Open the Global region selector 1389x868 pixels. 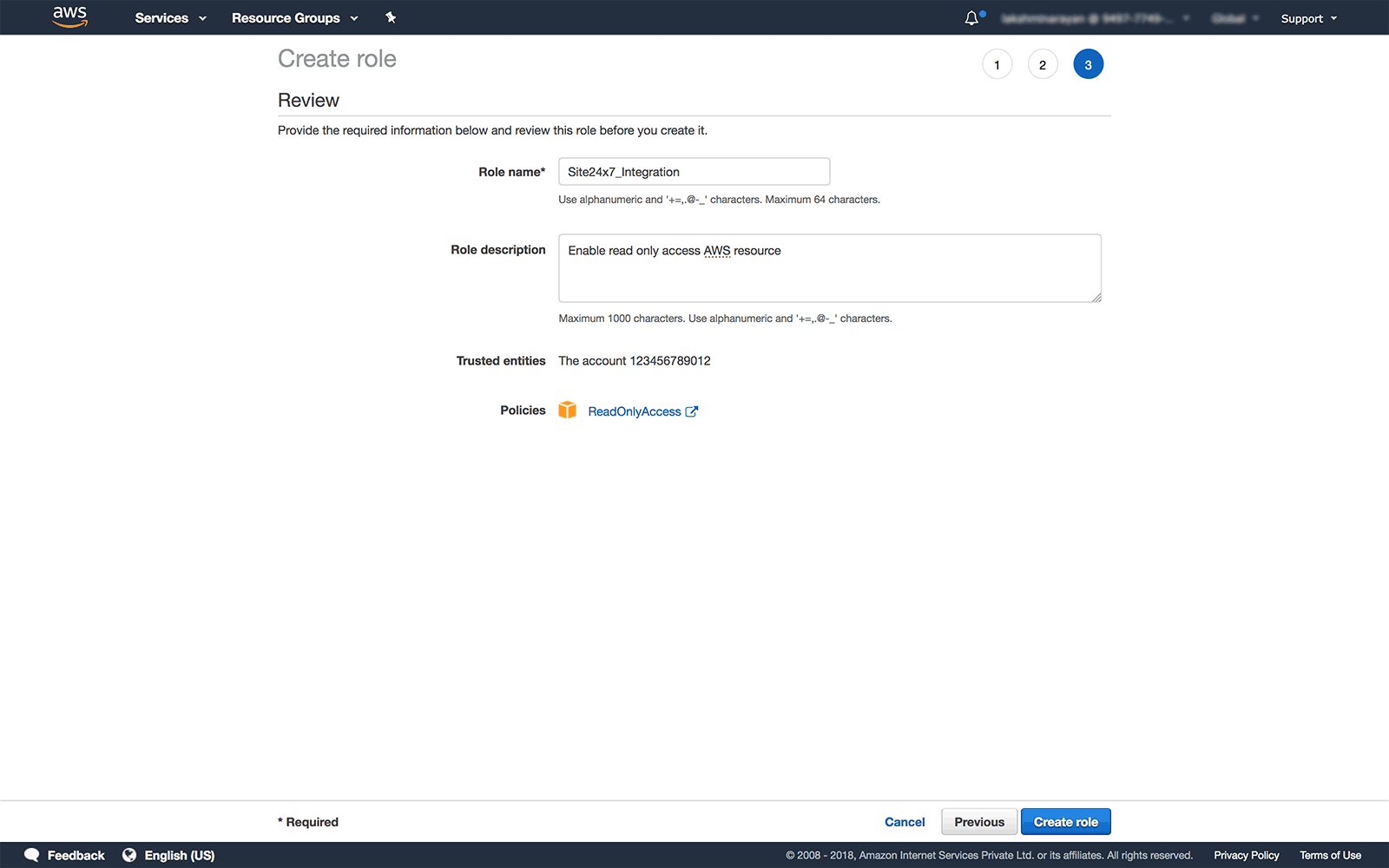pos(1234,17)
